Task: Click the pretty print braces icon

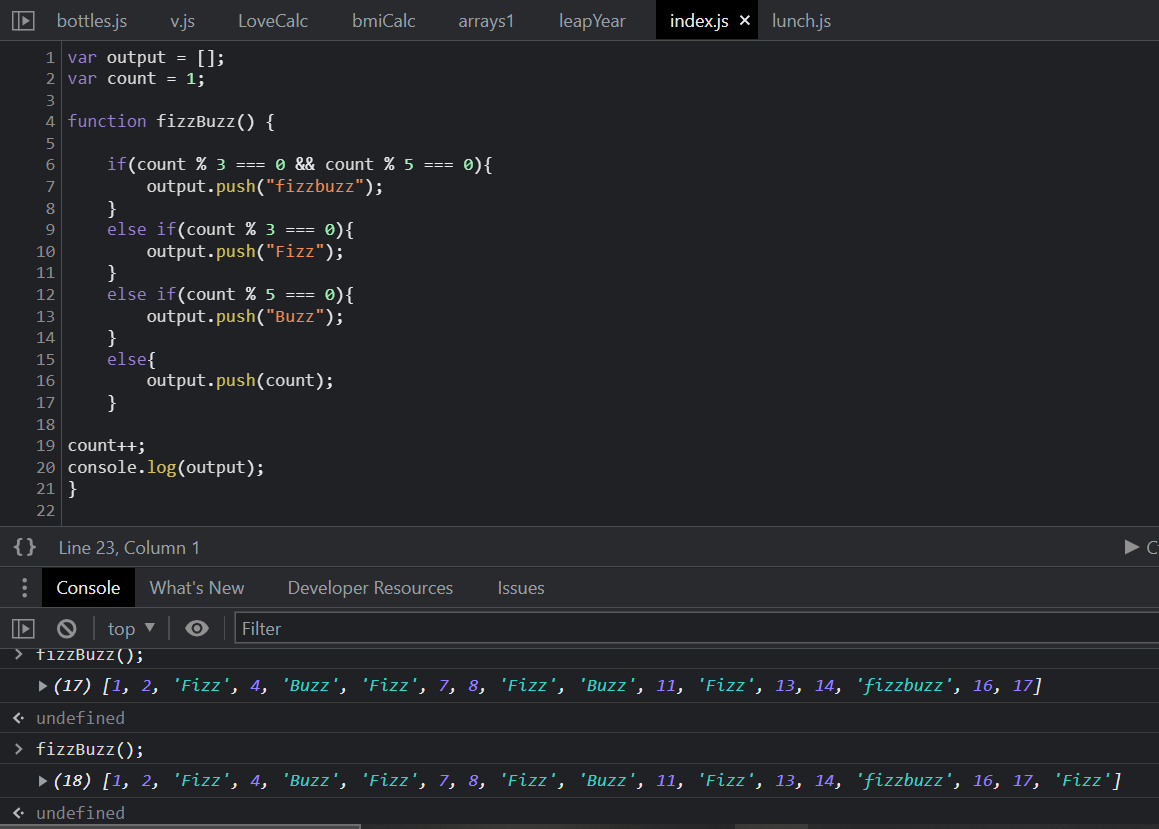Action: coord(24,547)
